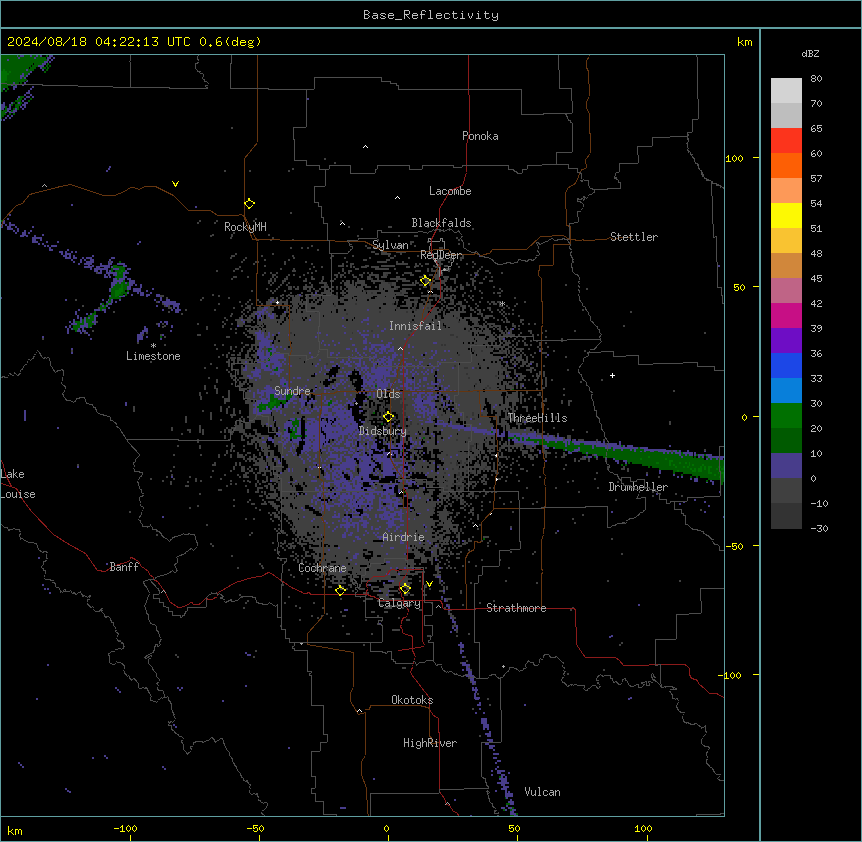Click the Airdrie city label
This screenshot has height=842, width=862.
pos(404,537)
